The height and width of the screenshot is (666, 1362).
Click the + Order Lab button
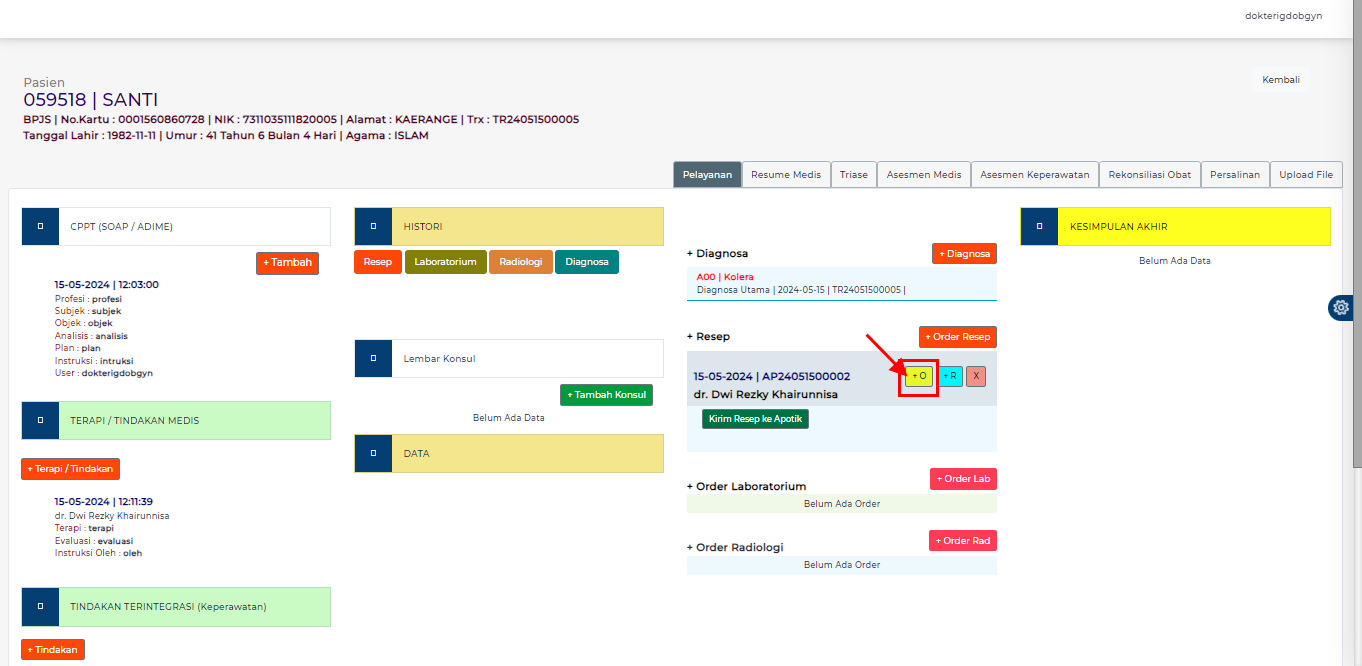[962, 479]
